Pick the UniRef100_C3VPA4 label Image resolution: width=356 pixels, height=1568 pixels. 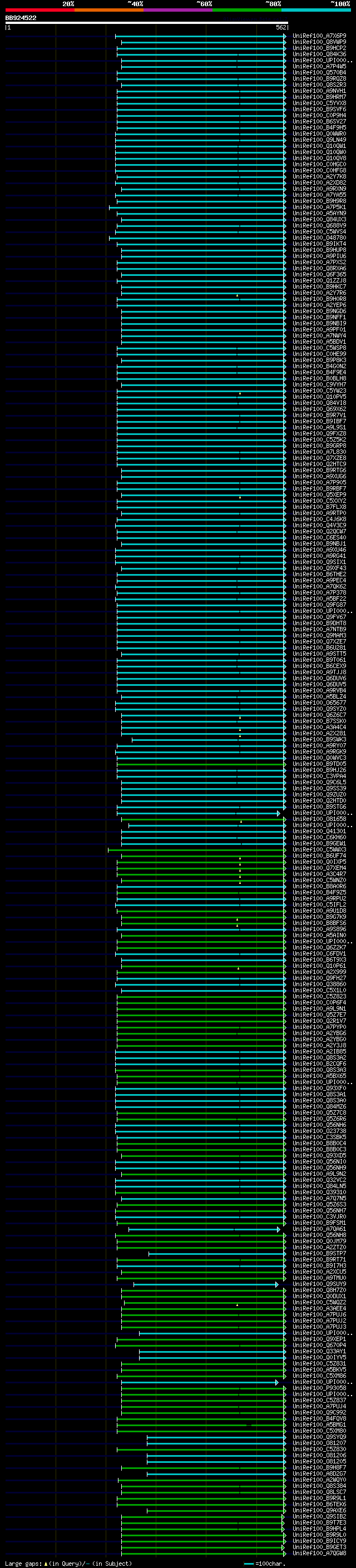point(319,776)
